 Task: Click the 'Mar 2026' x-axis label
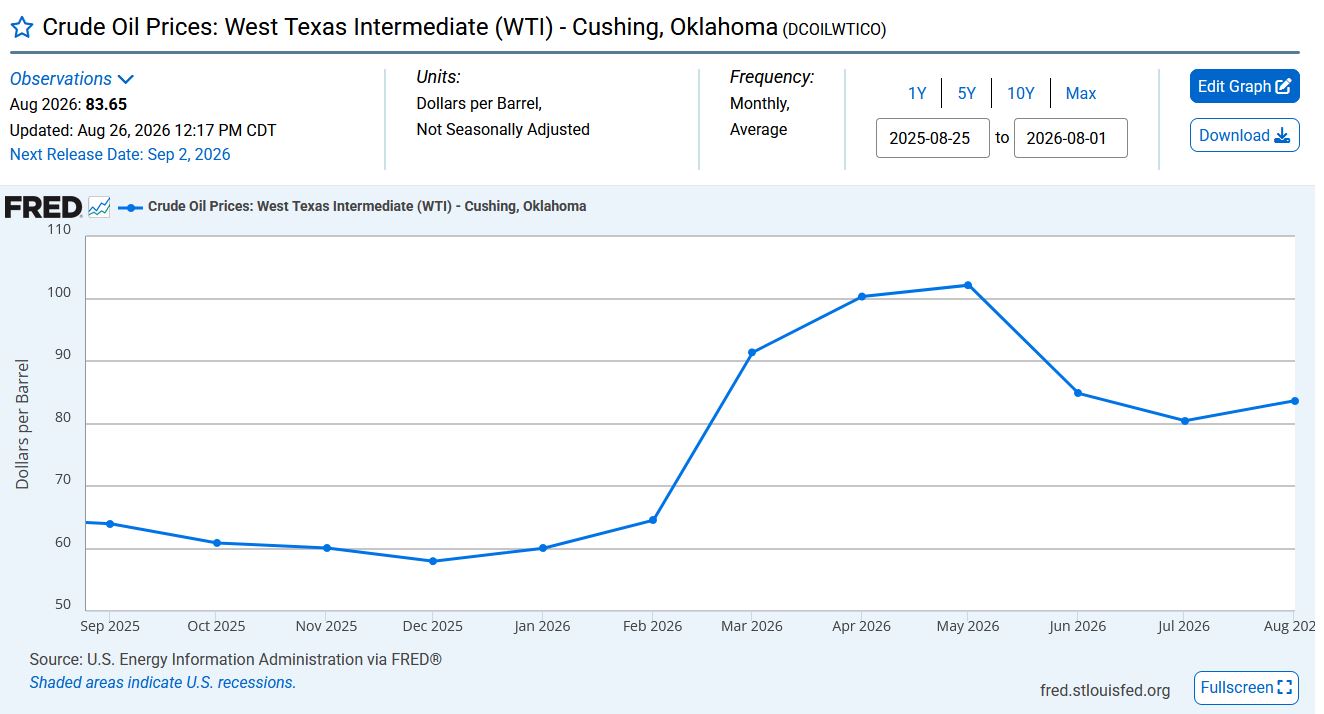[751, 626]
